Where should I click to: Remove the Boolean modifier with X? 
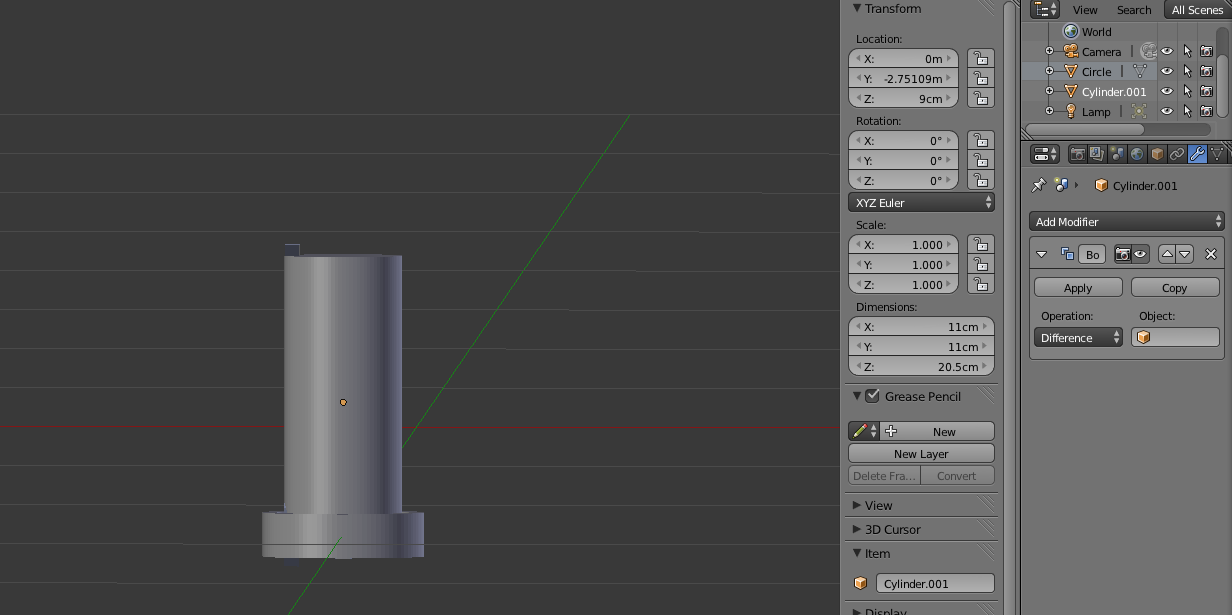[1211, 254]
